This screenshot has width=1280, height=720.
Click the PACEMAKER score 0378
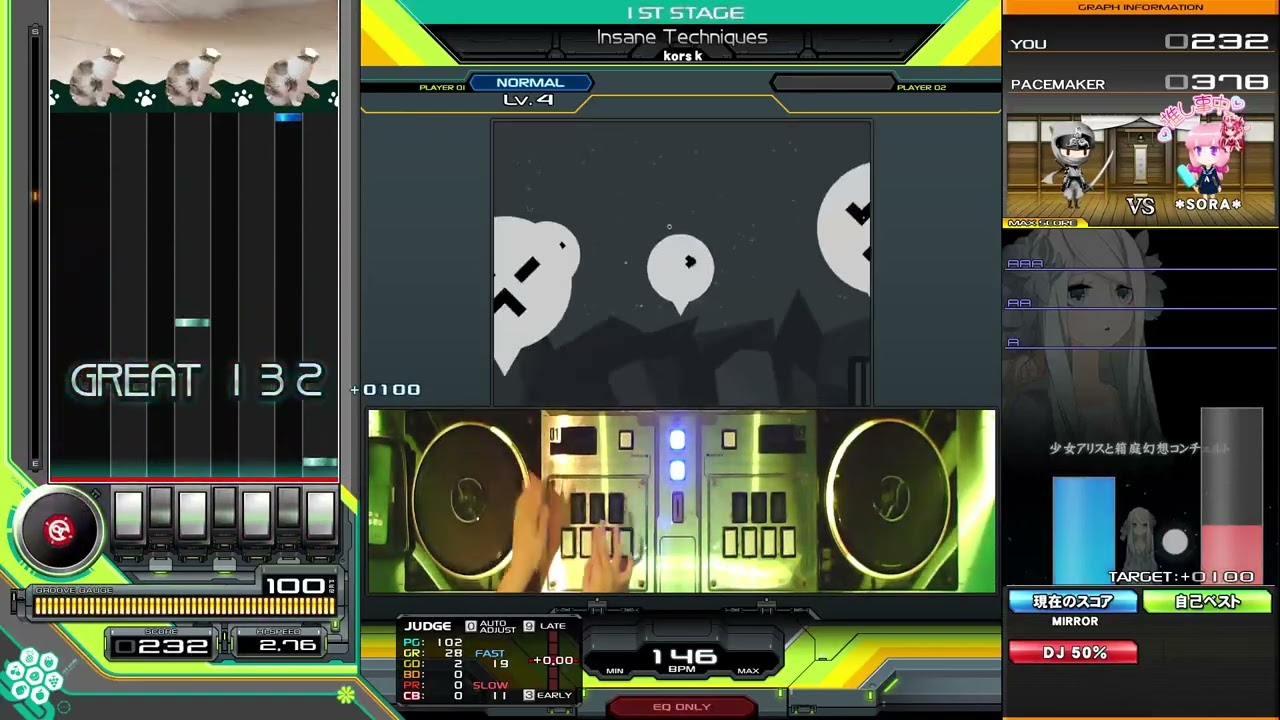point(1217,83)
